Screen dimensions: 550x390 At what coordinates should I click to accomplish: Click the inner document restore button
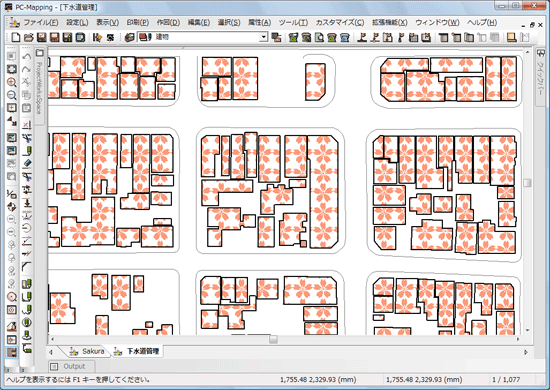click(x=532, y=25)
